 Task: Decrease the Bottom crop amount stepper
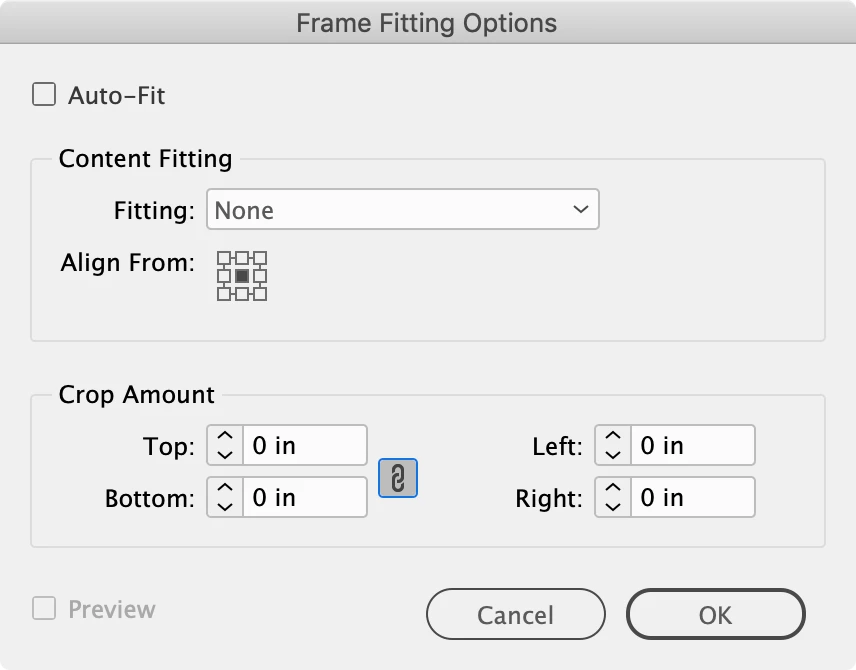tap(225, 505)
